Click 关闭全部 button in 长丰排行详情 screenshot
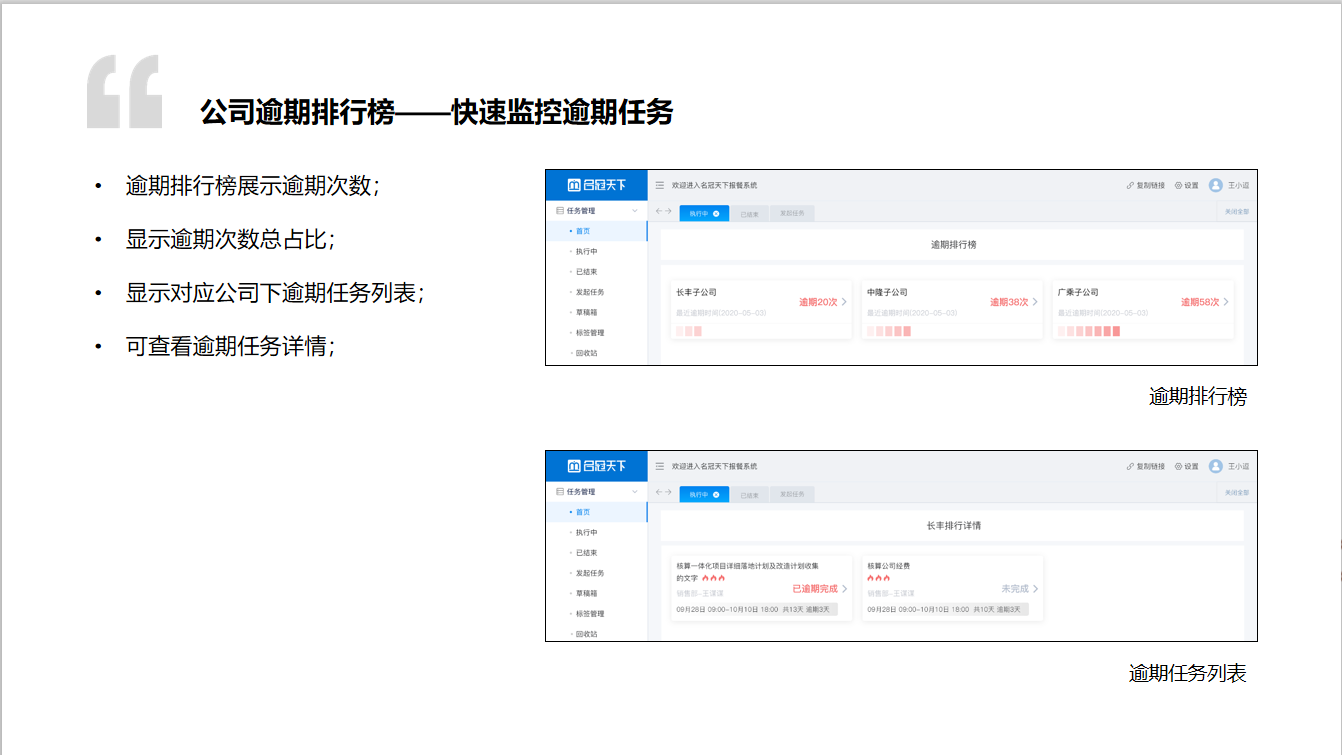Screen dimensions: 1342x755 1237,493
